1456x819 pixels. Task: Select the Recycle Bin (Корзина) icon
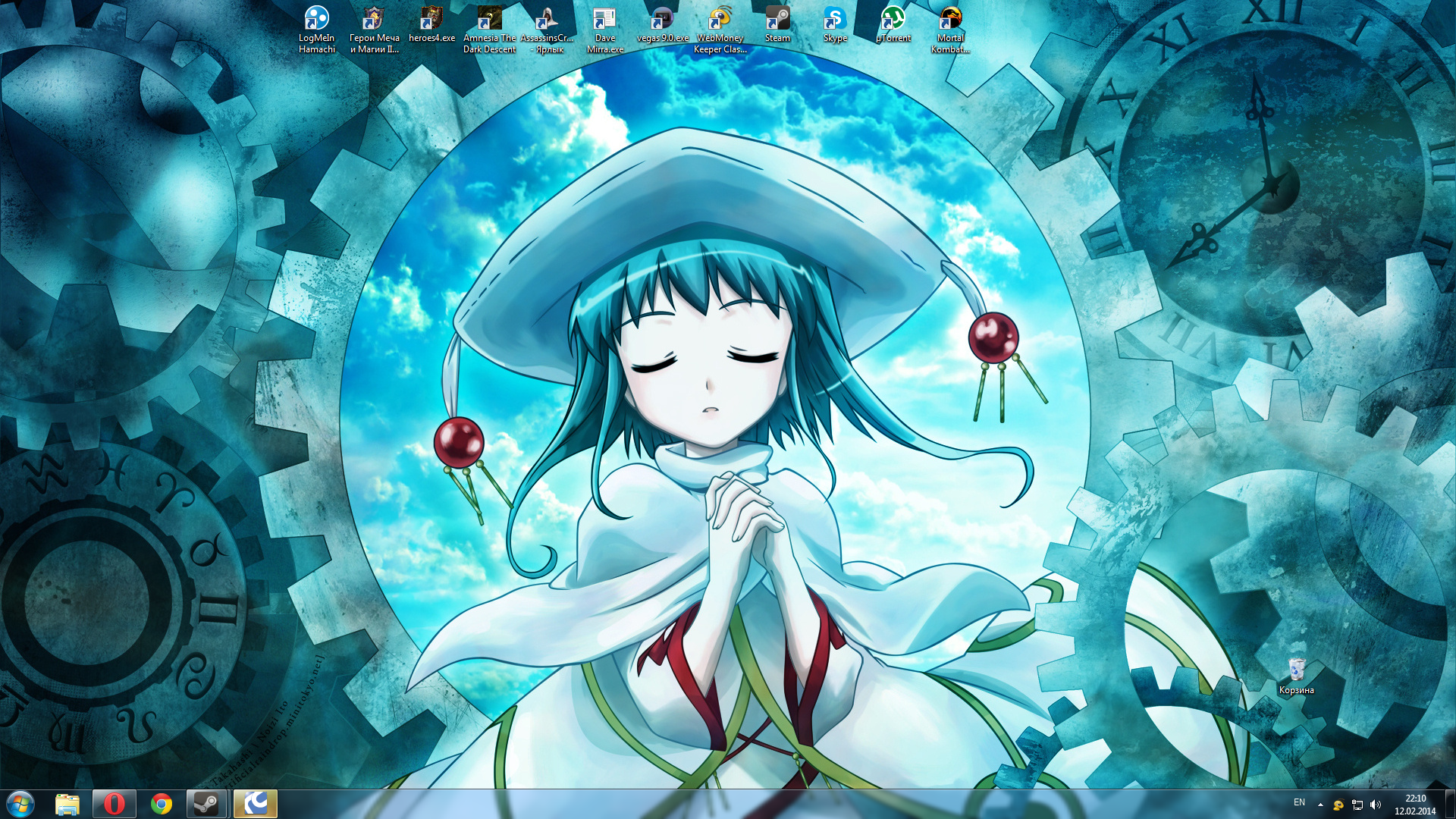1296,672
